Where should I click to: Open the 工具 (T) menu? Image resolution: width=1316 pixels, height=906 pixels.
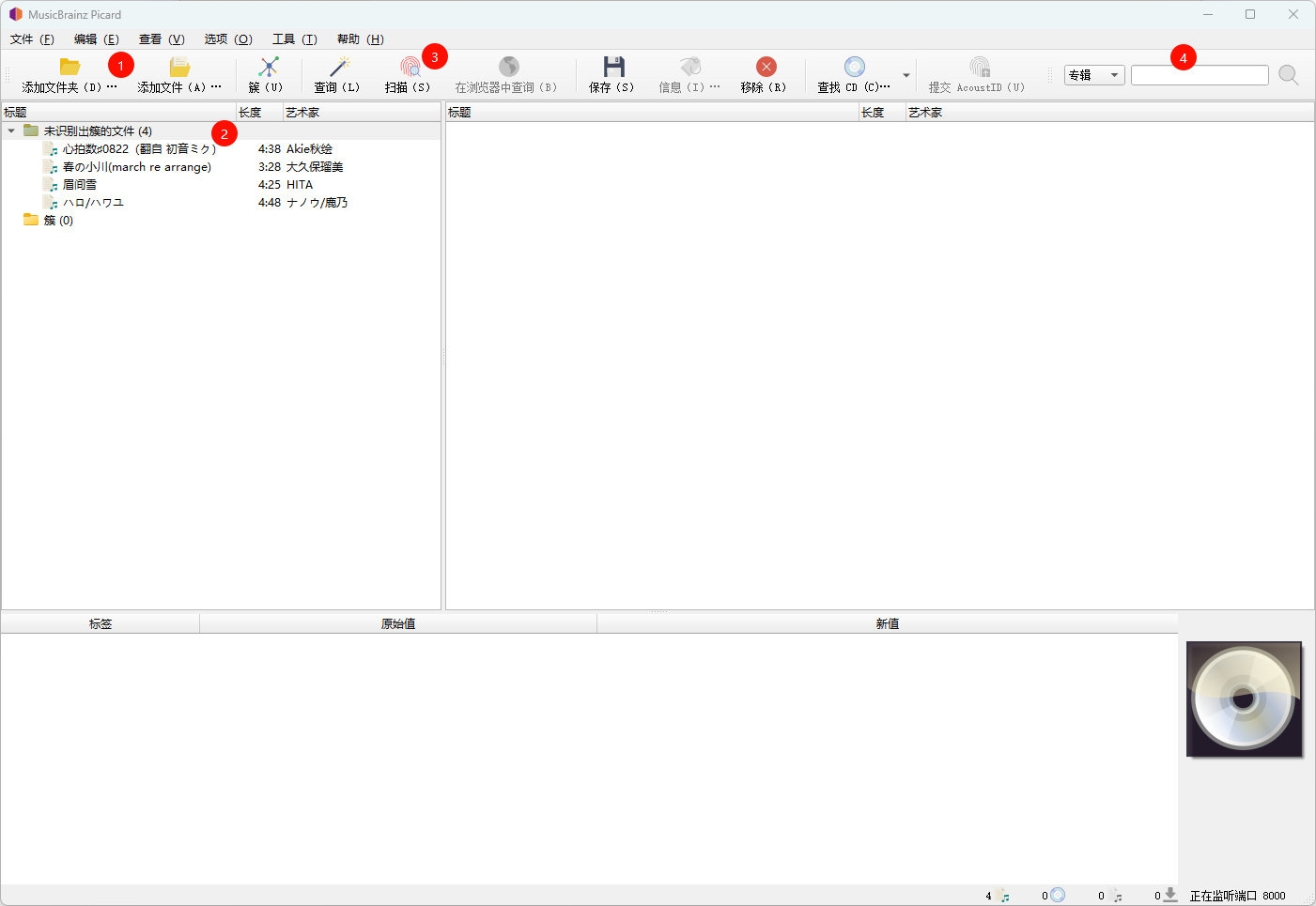click(x=294, y=39)
